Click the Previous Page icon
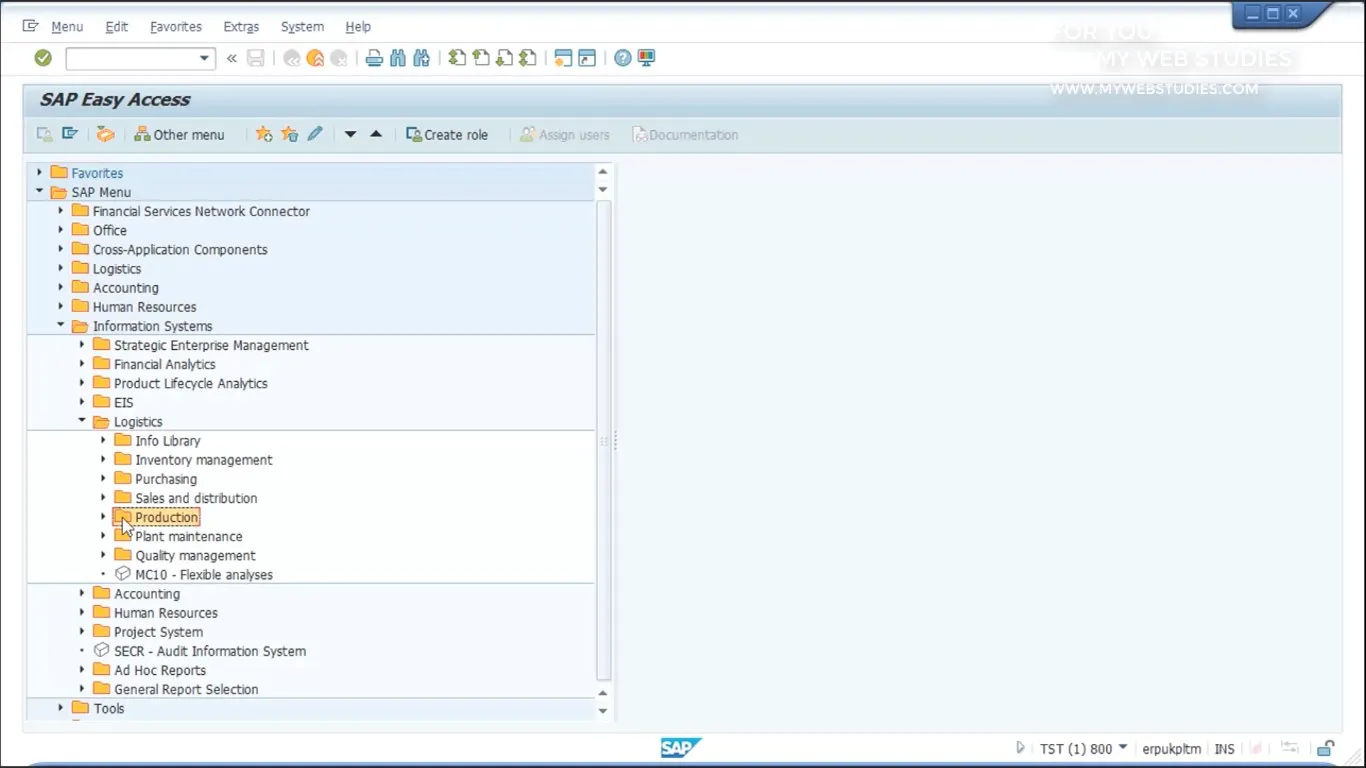 point(481,58)
